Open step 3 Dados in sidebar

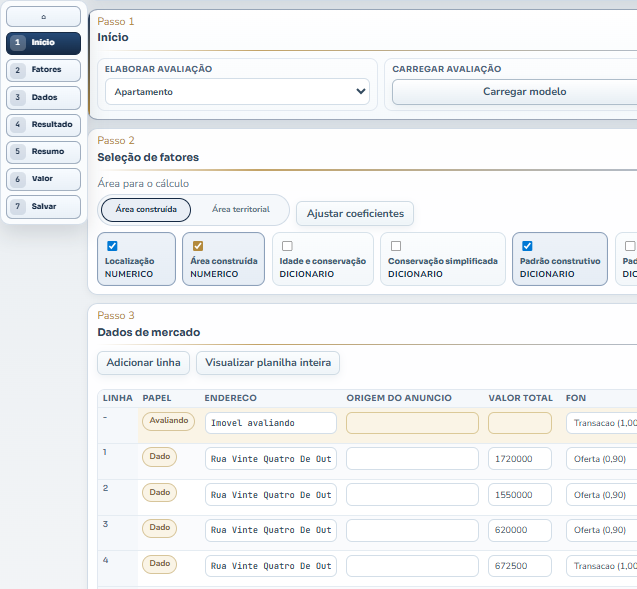pos(43,97)
